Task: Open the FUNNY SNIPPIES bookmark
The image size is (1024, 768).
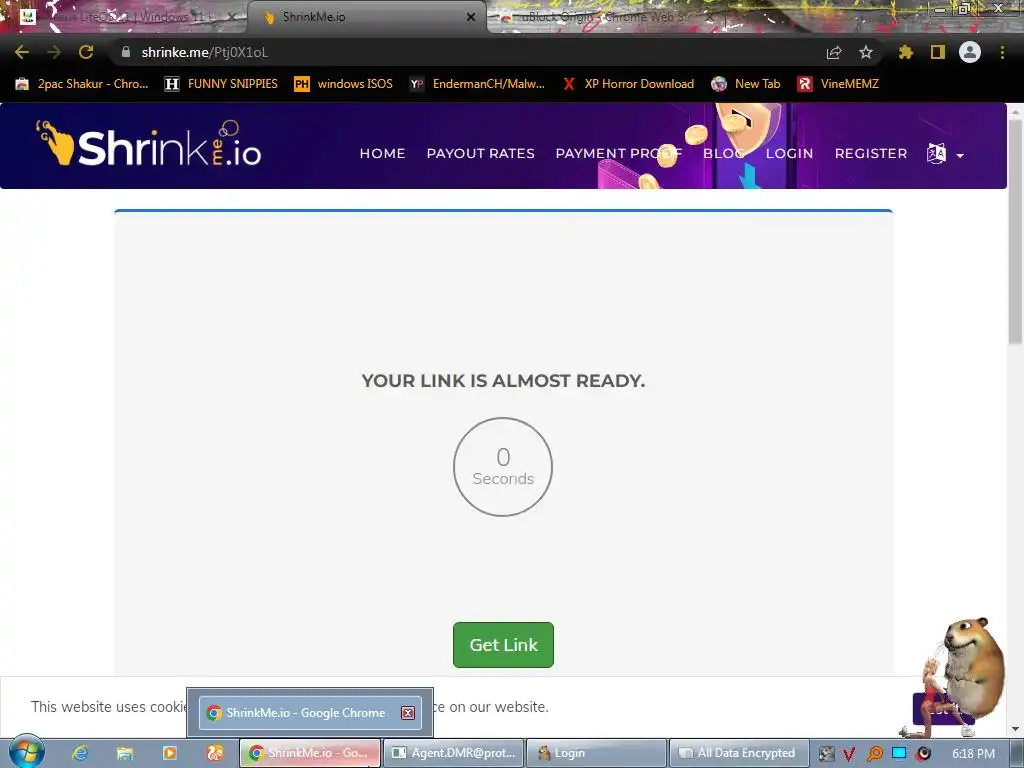Action: 221,84
